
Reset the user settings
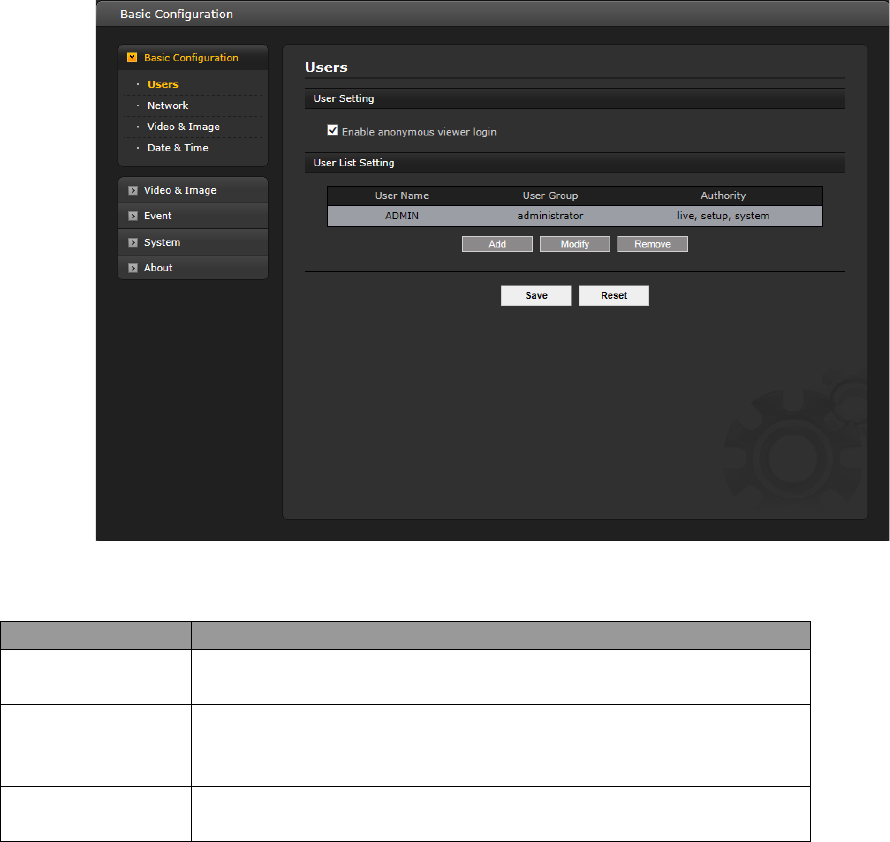614,296
